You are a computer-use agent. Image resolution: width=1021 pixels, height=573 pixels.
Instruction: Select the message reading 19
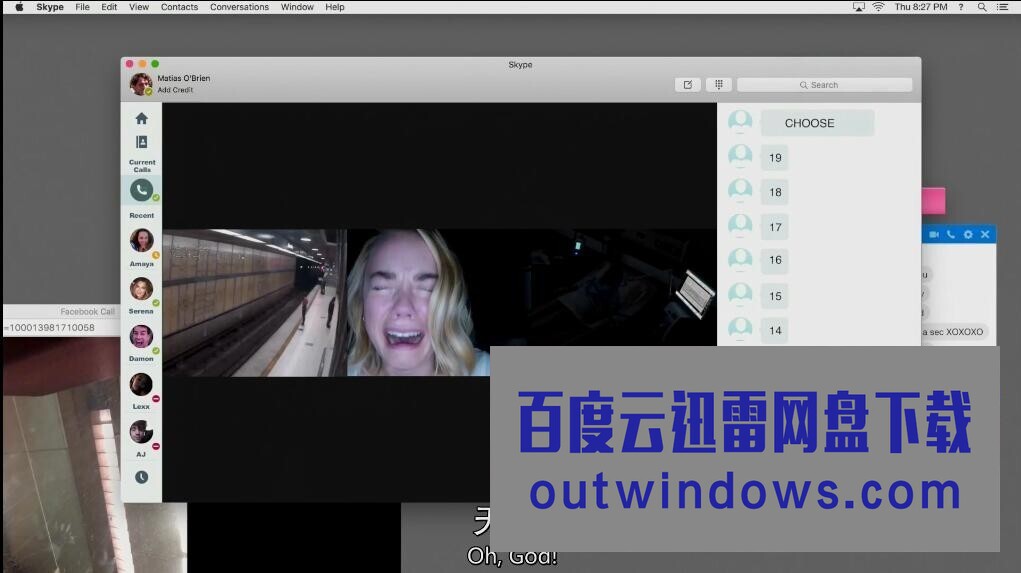(775, 158)
